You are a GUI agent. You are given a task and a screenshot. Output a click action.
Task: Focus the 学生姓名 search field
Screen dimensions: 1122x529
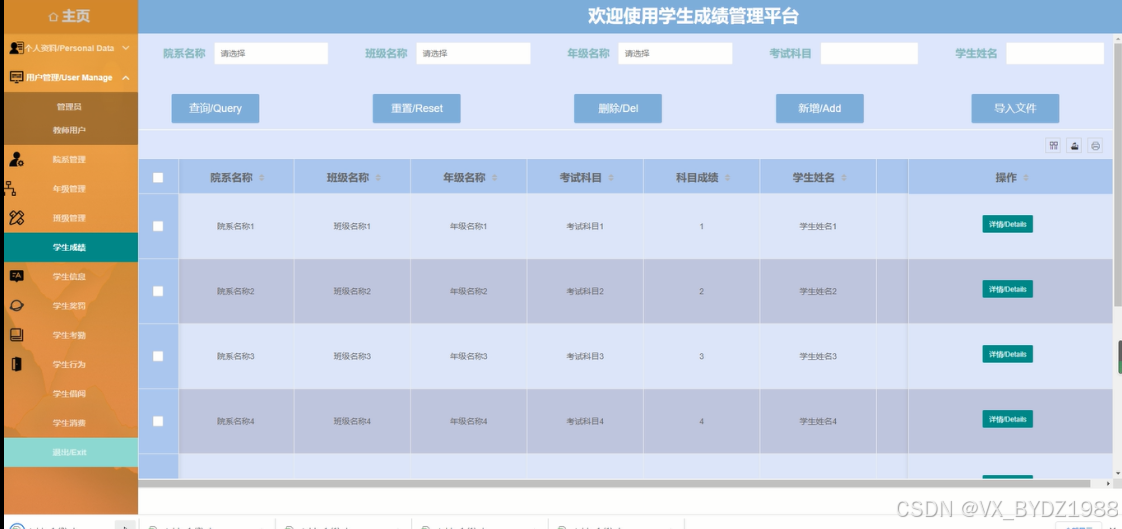(1055, 53)
